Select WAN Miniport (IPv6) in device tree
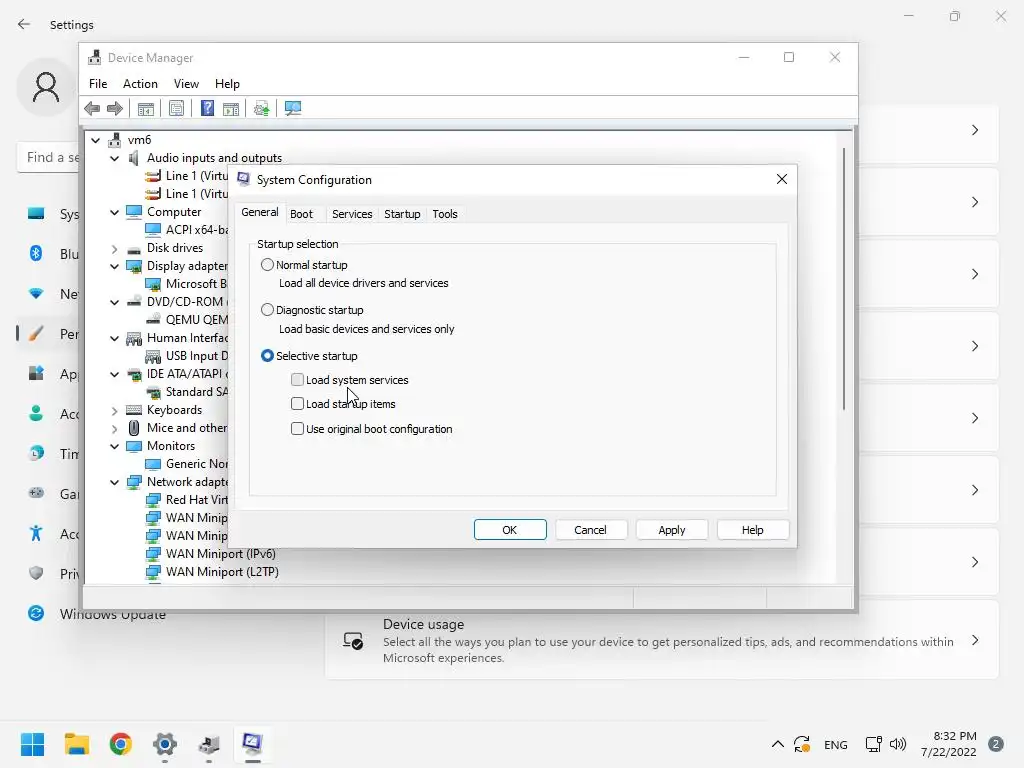The height and width of the screenshot is (768, 1024). click(x=221, y=554)
